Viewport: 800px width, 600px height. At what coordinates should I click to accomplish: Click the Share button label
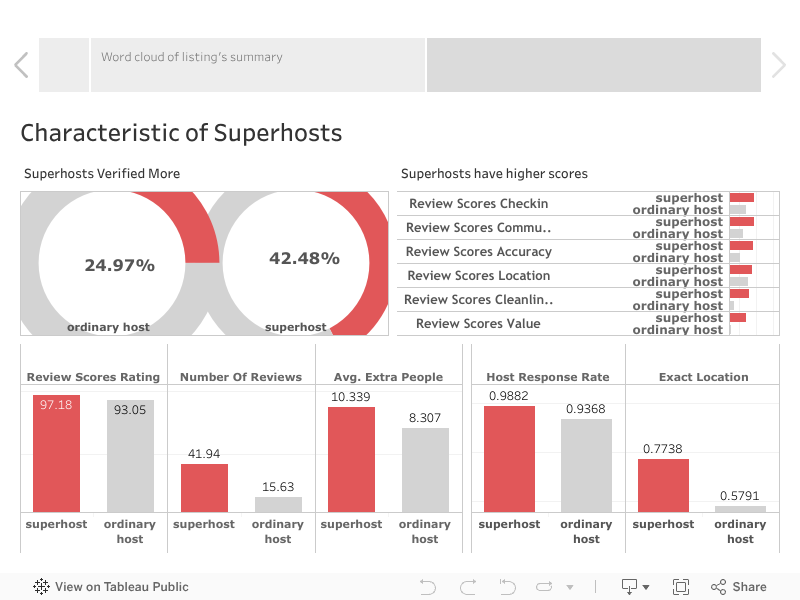(x=749, y=587)
